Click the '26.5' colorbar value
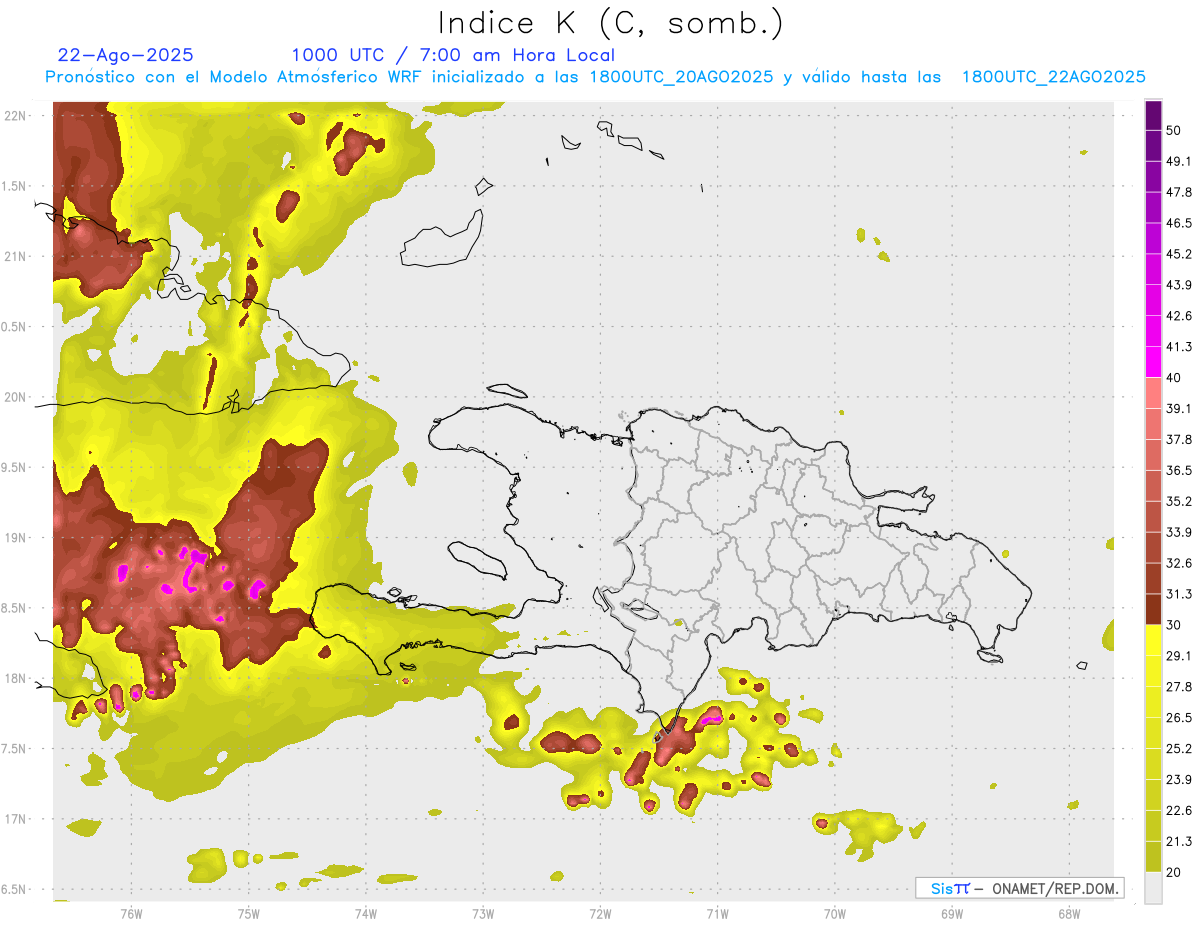1200x927 pixels. [1179, 718]
